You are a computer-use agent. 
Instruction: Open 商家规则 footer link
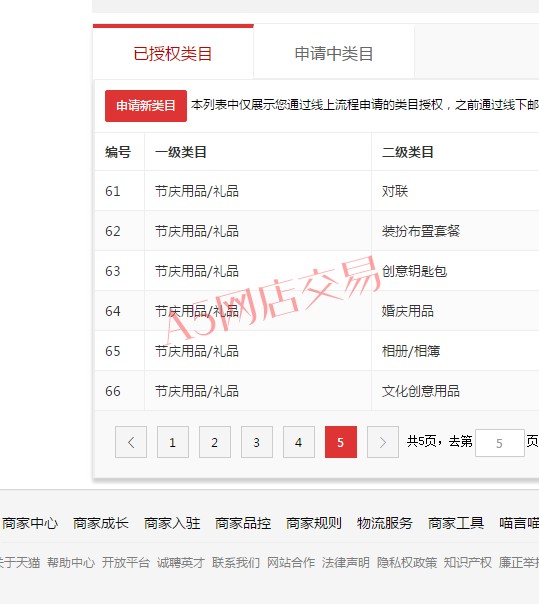pyautogui.click(x=314, y=523)
